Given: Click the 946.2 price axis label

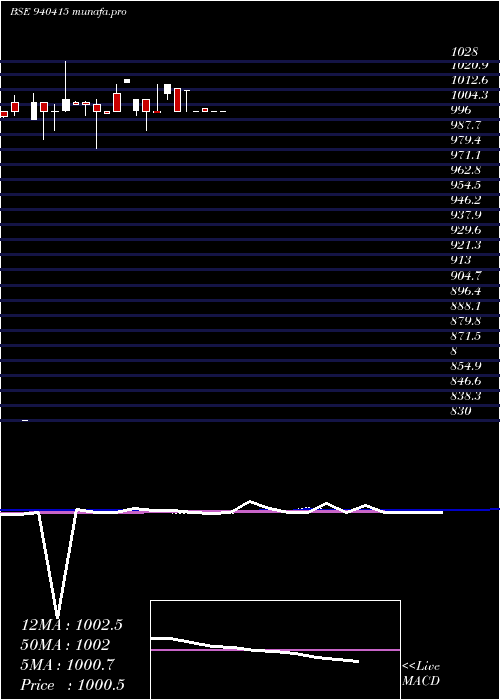Looking at the screenshot, I should [x=466, y=200].
